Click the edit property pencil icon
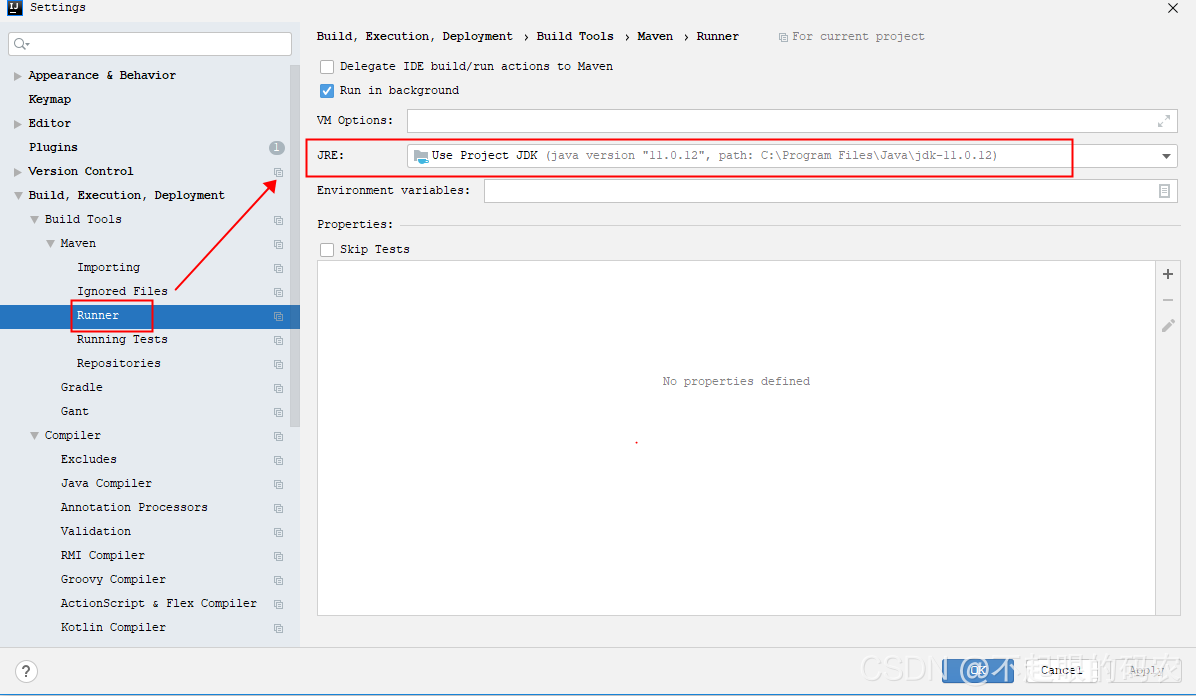The image size is (1196, 696). coord(1168,326)
